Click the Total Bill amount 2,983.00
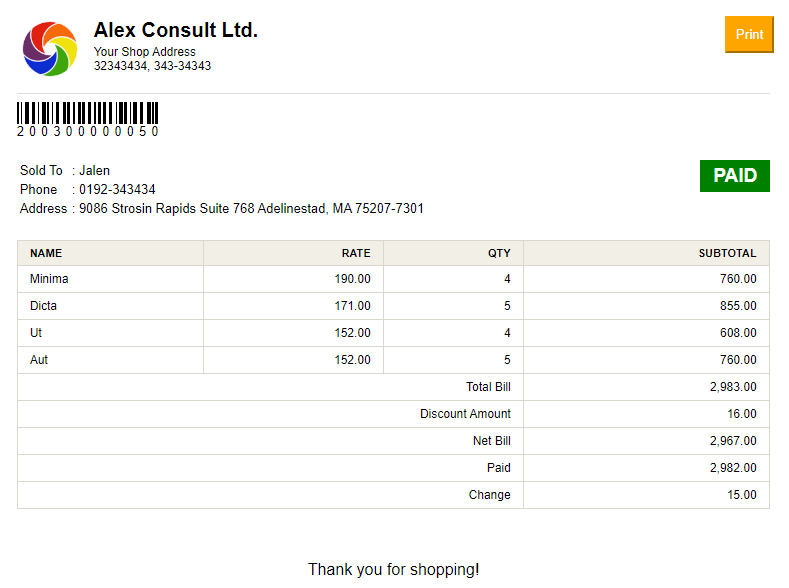 733,387
